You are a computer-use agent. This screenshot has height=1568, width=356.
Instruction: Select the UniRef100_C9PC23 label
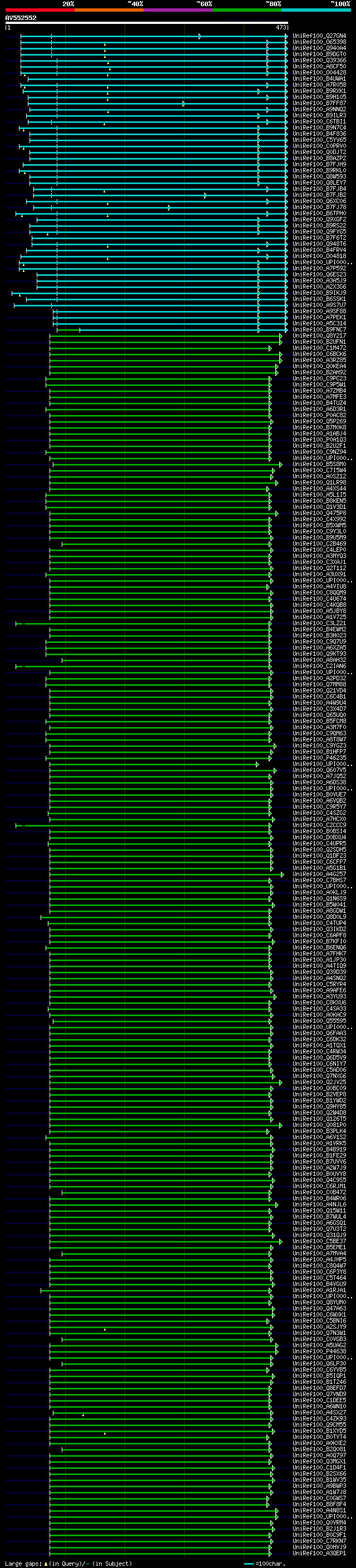pos(319,379)
